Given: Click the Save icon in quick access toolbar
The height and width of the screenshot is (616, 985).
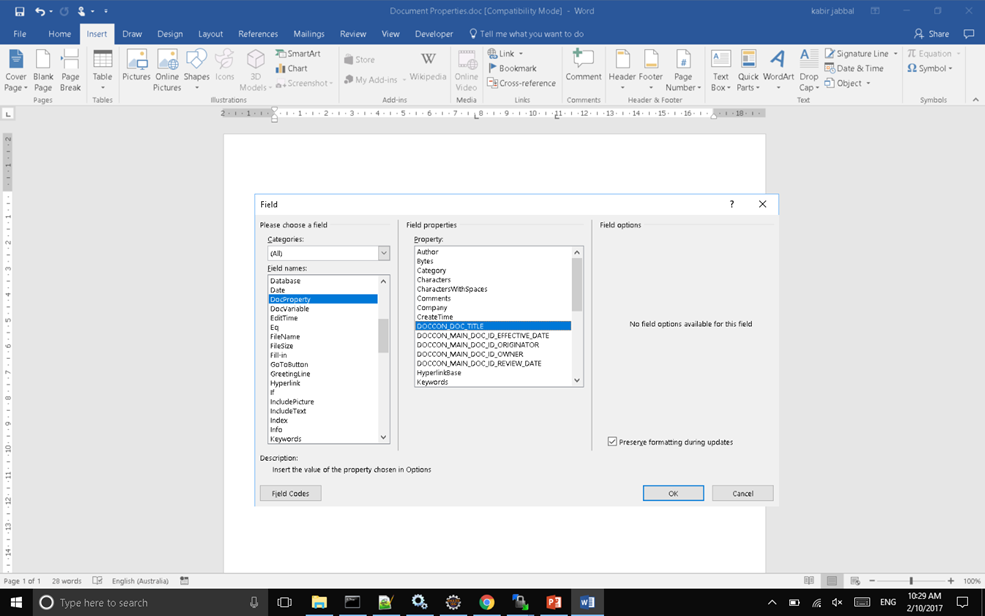Looking at the screenshot, I should [x=19, y=11].
